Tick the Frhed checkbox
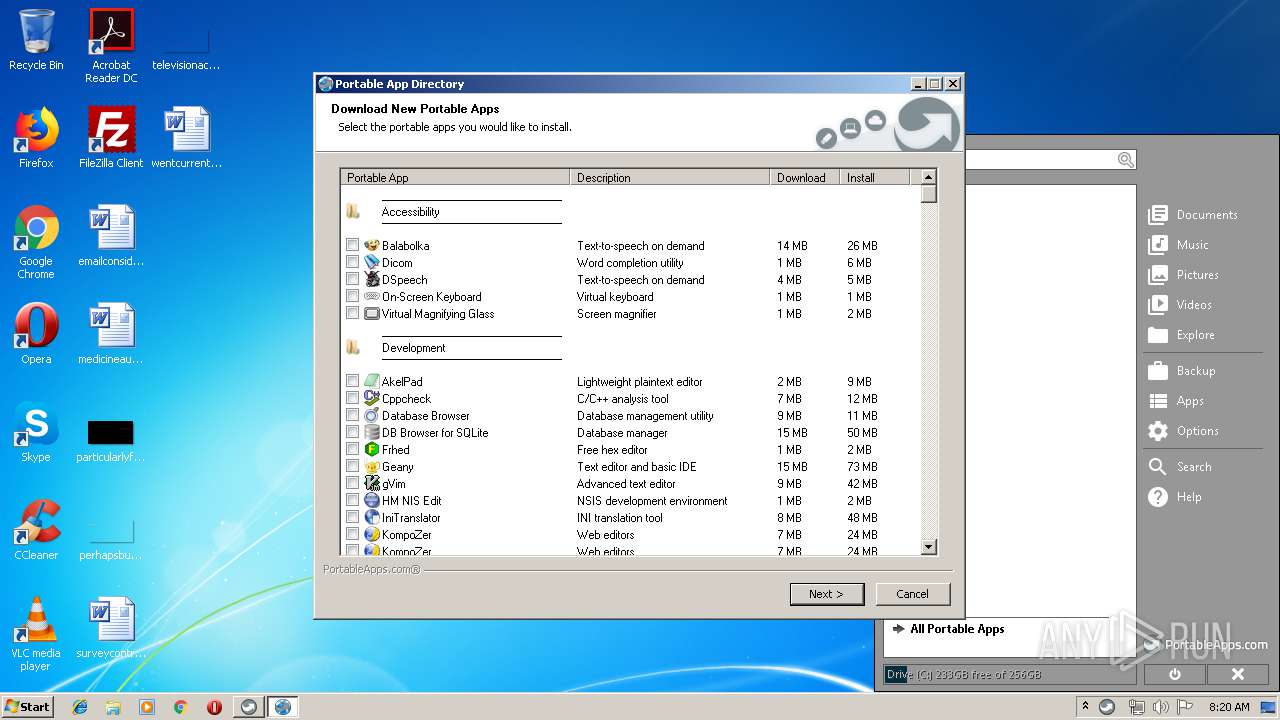1280x720 pixels. click(x=352, y=449)
